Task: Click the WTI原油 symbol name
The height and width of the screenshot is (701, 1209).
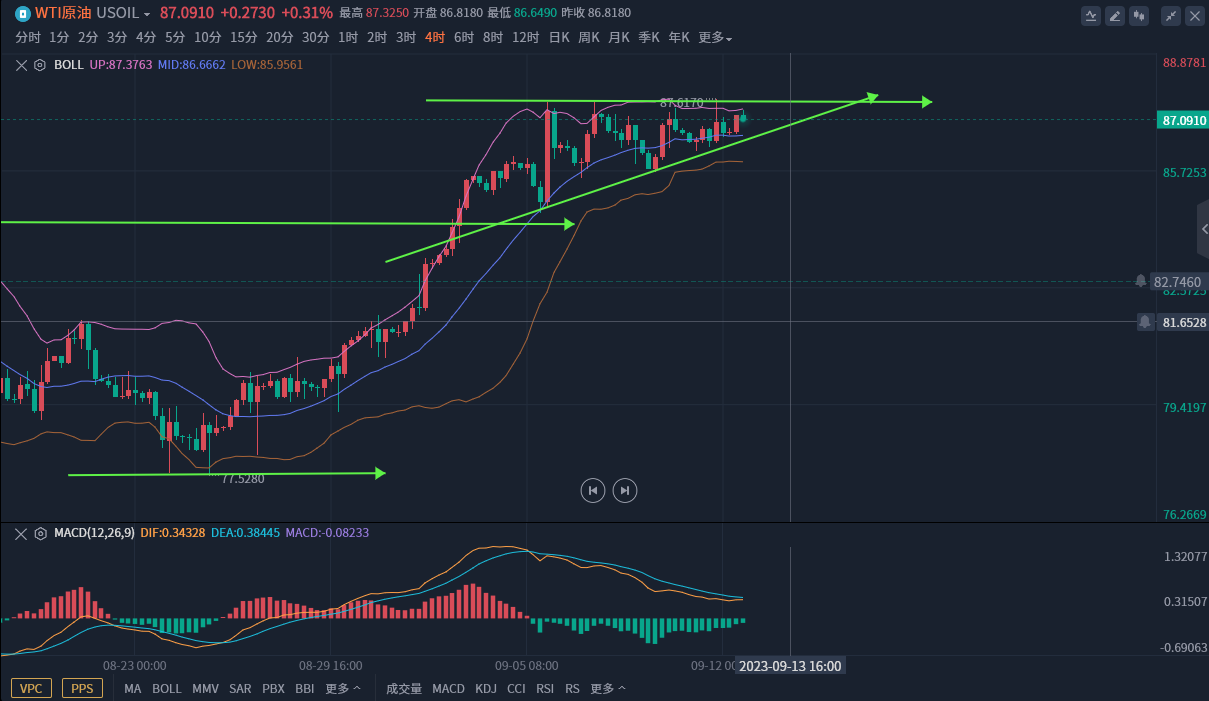Action: (63, 14)
